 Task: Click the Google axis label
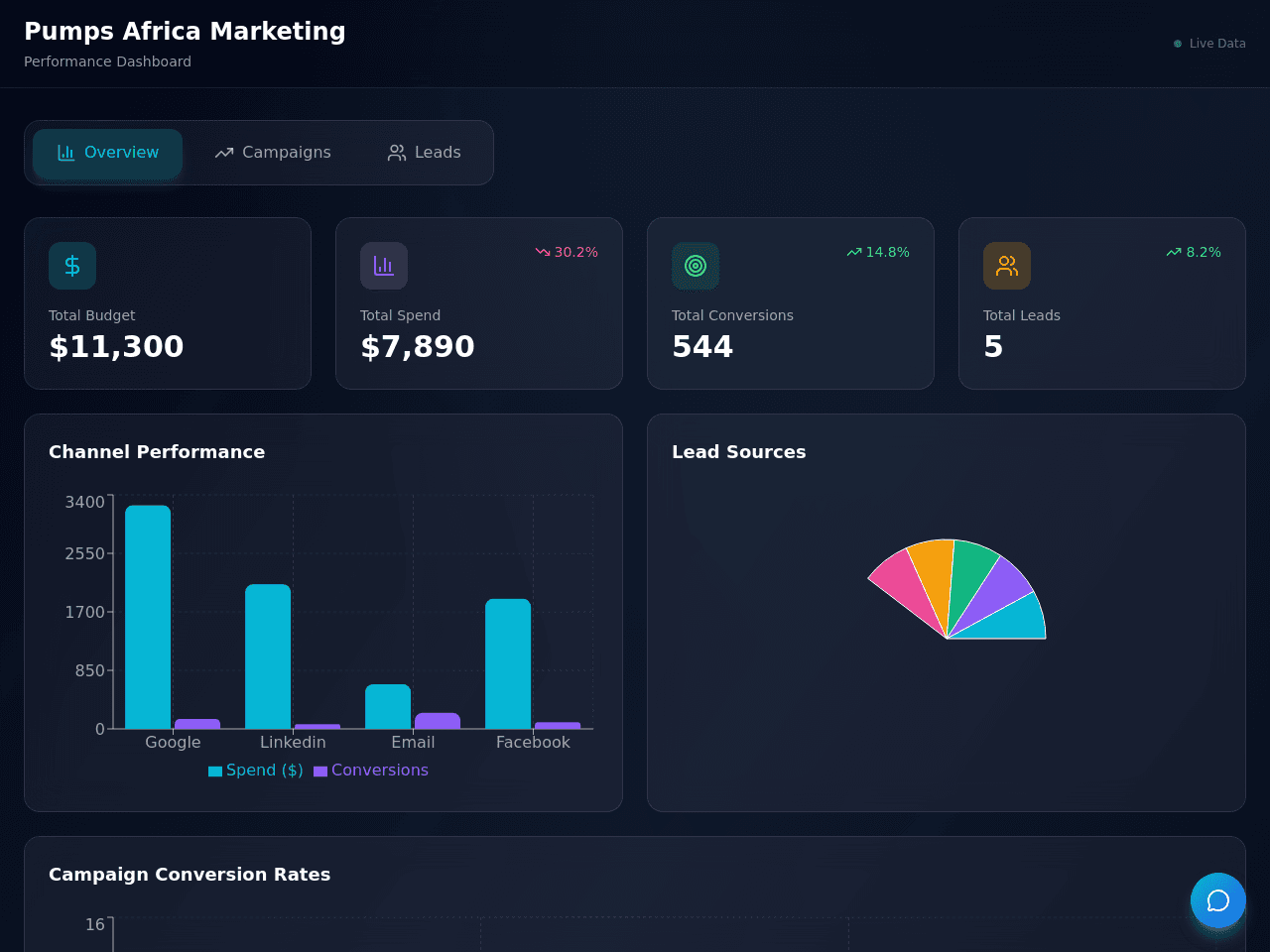[x=173, y=743]
